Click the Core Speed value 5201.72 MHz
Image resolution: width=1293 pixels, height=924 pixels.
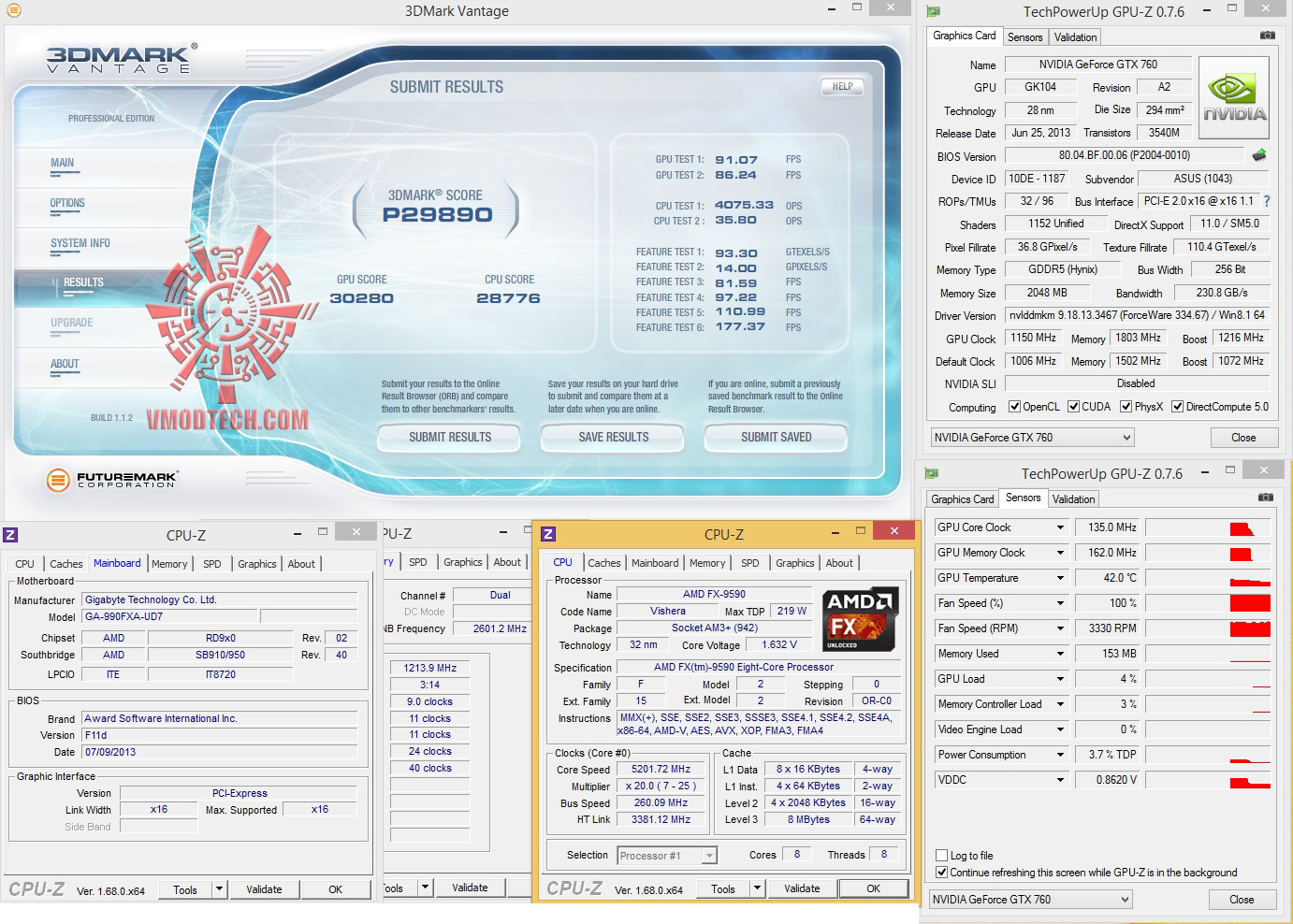(x=661, y=770)
